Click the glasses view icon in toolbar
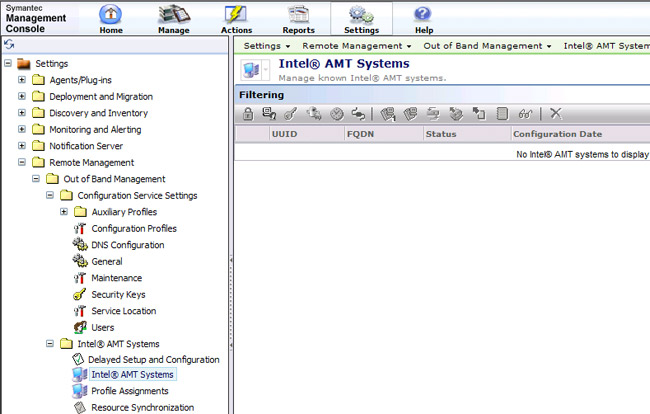Viewport: 650px width, 414px height. tap(526, 114)
